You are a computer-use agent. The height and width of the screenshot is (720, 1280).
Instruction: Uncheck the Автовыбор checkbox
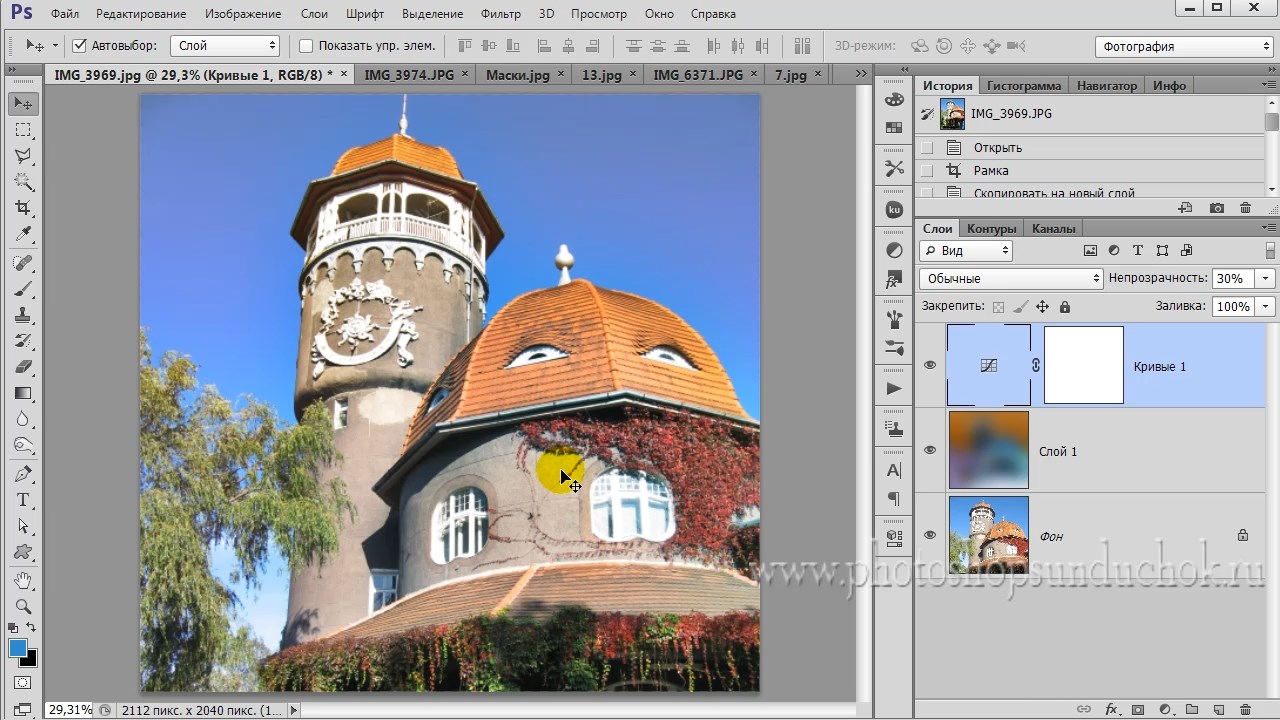point(80,46)
